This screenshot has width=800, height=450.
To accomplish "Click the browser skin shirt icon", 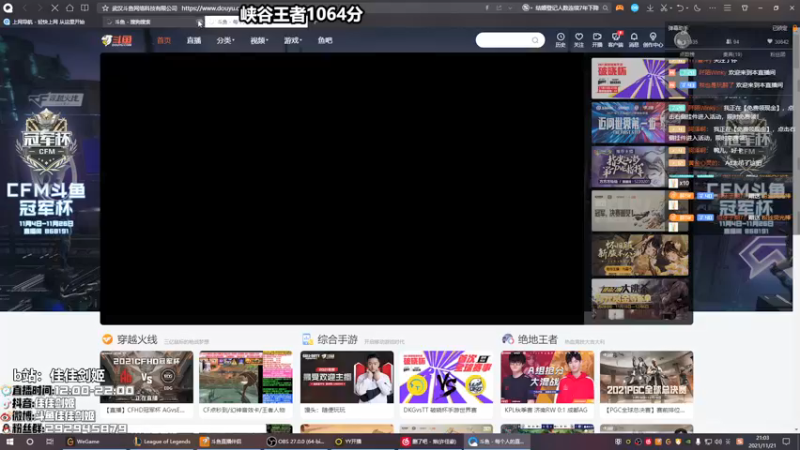I will point(744,8).
